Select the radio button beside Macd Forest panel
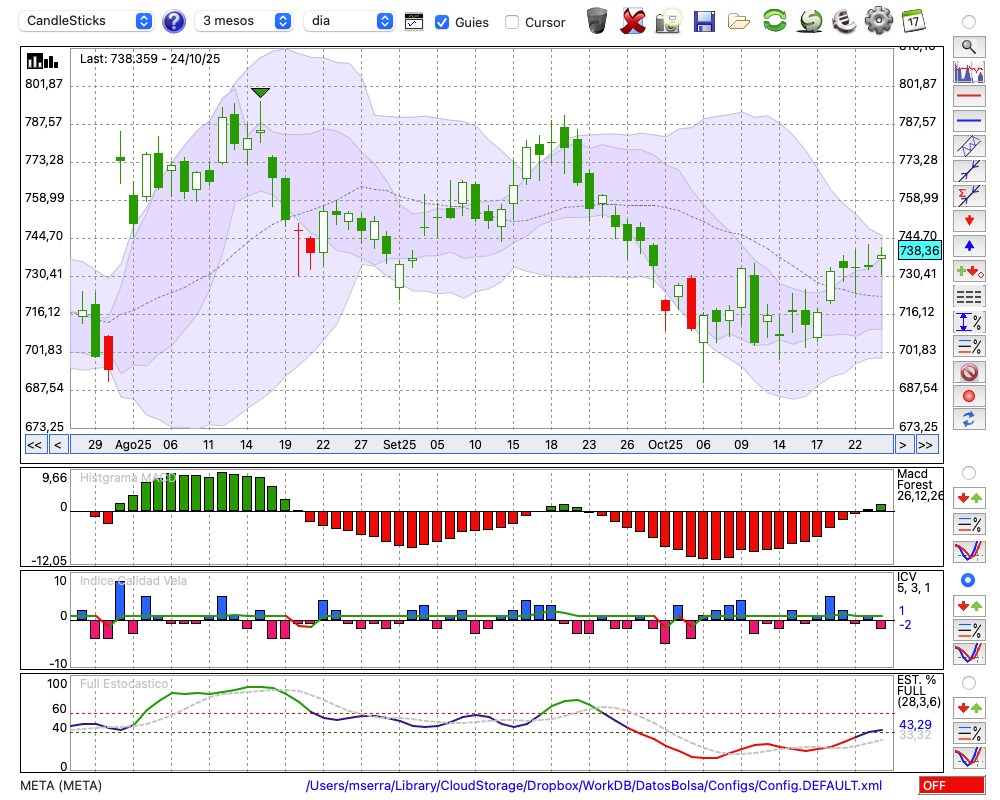 click(968, 472)
